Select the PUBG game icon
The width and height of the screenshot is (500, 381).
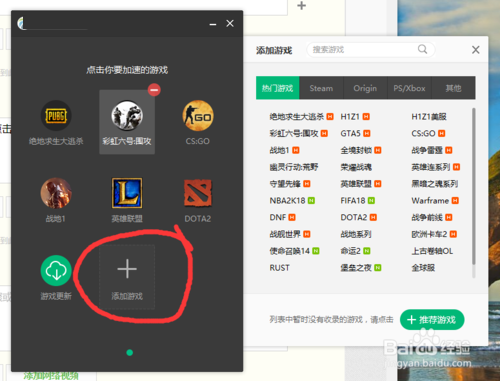point(56,116)
